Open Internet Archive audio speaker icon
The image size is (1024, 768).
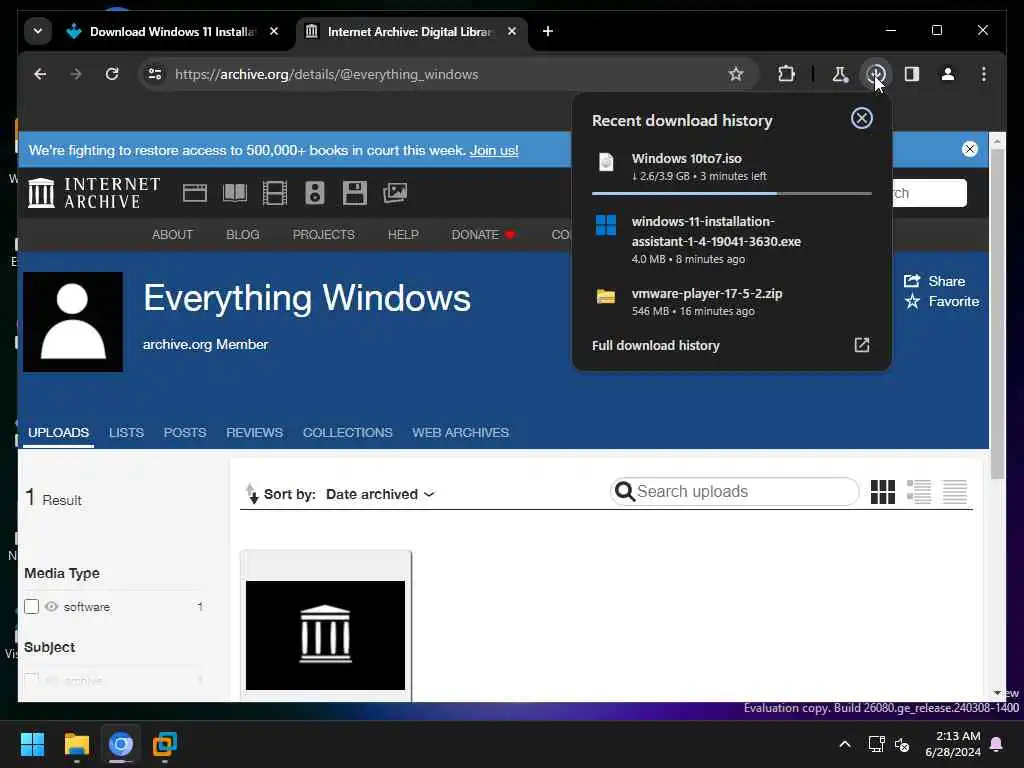[x=315, y=193]
